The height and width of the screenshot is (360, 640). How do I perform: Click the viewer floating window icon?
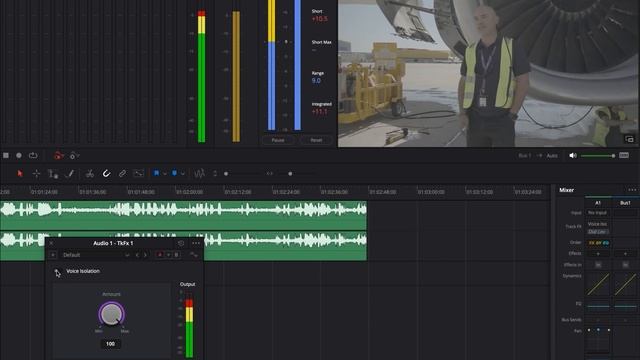tap(629, 139)
